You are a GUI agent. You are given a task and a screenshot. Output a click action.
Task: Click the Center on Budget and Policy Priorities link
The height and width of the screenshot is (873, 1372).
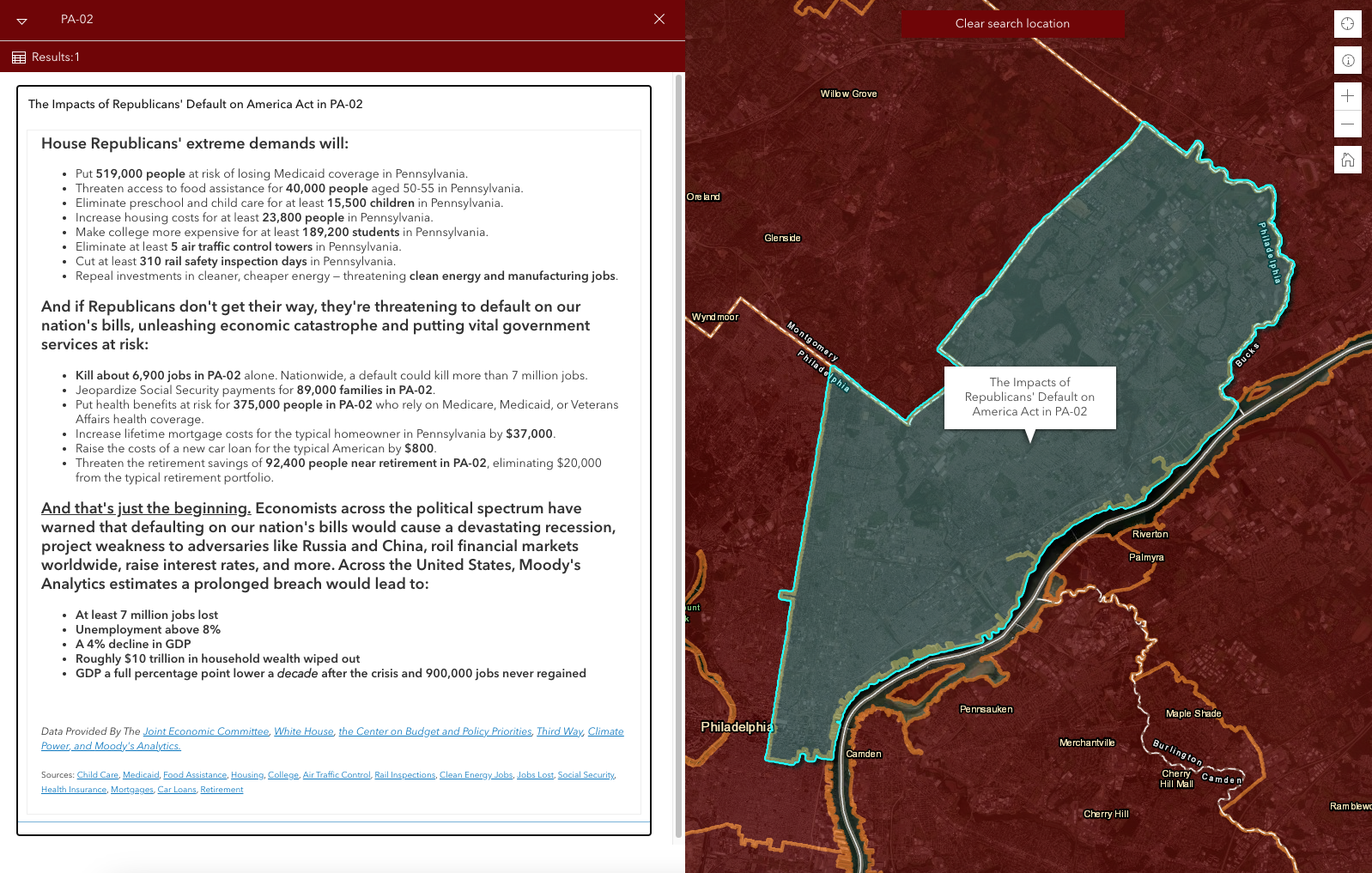coord(435,731)
